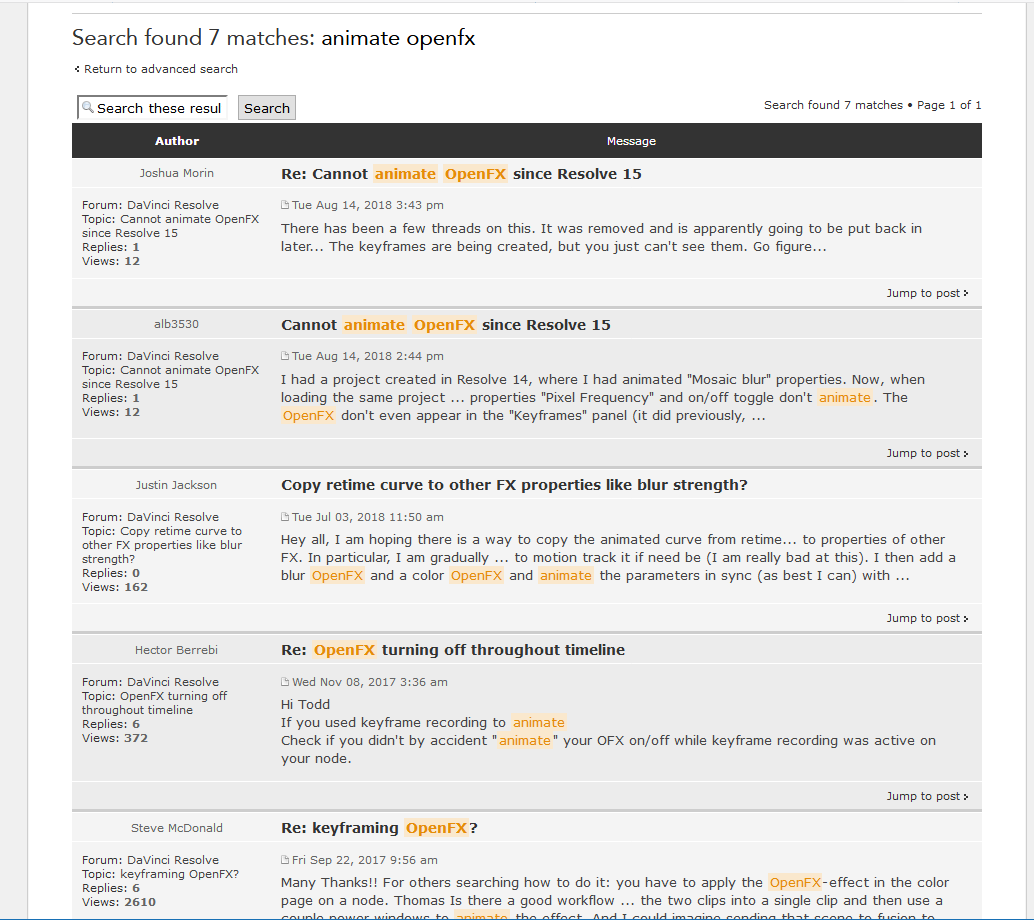This screenshot has width=1034, height=920.
Task: Click post icon beside Sep 22, 2017 date
Action: (x=285, y=860)
